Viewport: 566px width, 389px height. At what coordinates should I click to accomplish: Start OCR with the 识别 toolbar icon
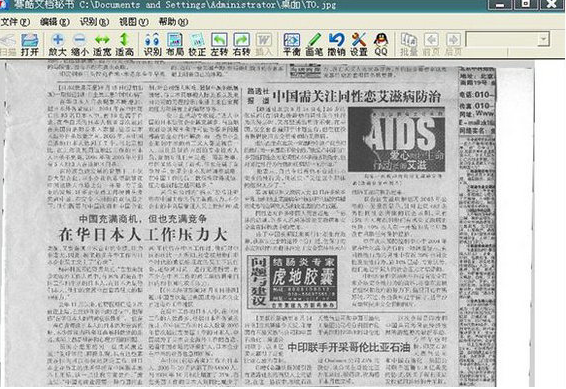(152, 45)
